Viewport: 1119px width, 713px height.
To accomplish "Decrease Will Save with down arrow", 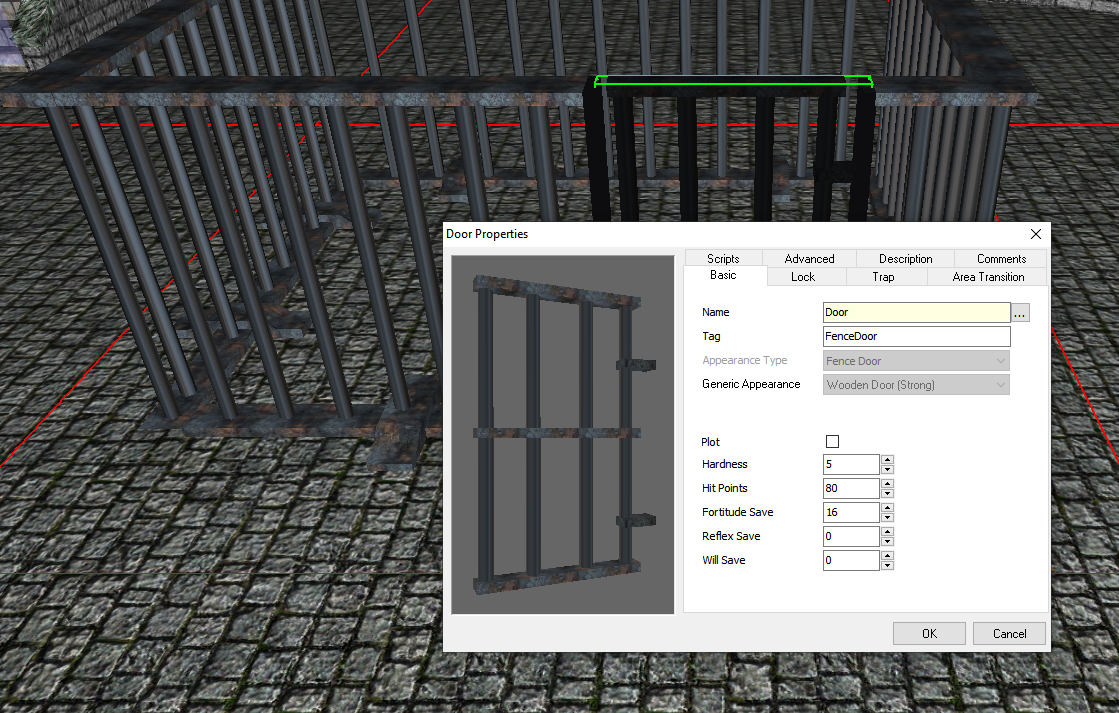I will (x=888, y=565).
